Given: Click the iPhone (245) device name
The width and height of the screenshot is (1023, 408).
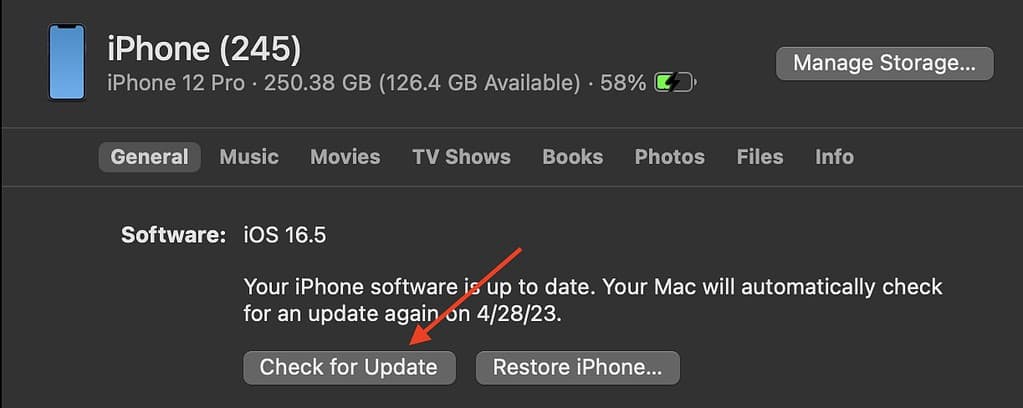Looking at the screenshot, I should [204, 48].
